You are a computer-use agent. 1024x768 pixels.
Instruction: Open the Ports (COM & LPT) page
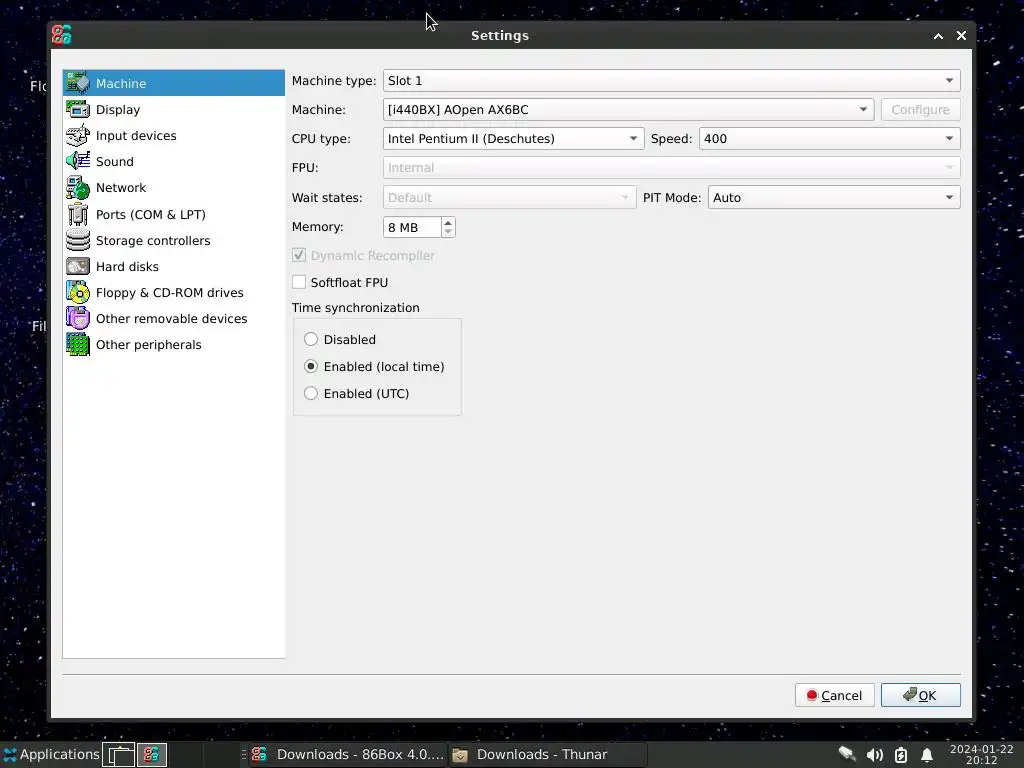[x=174, y=214]
